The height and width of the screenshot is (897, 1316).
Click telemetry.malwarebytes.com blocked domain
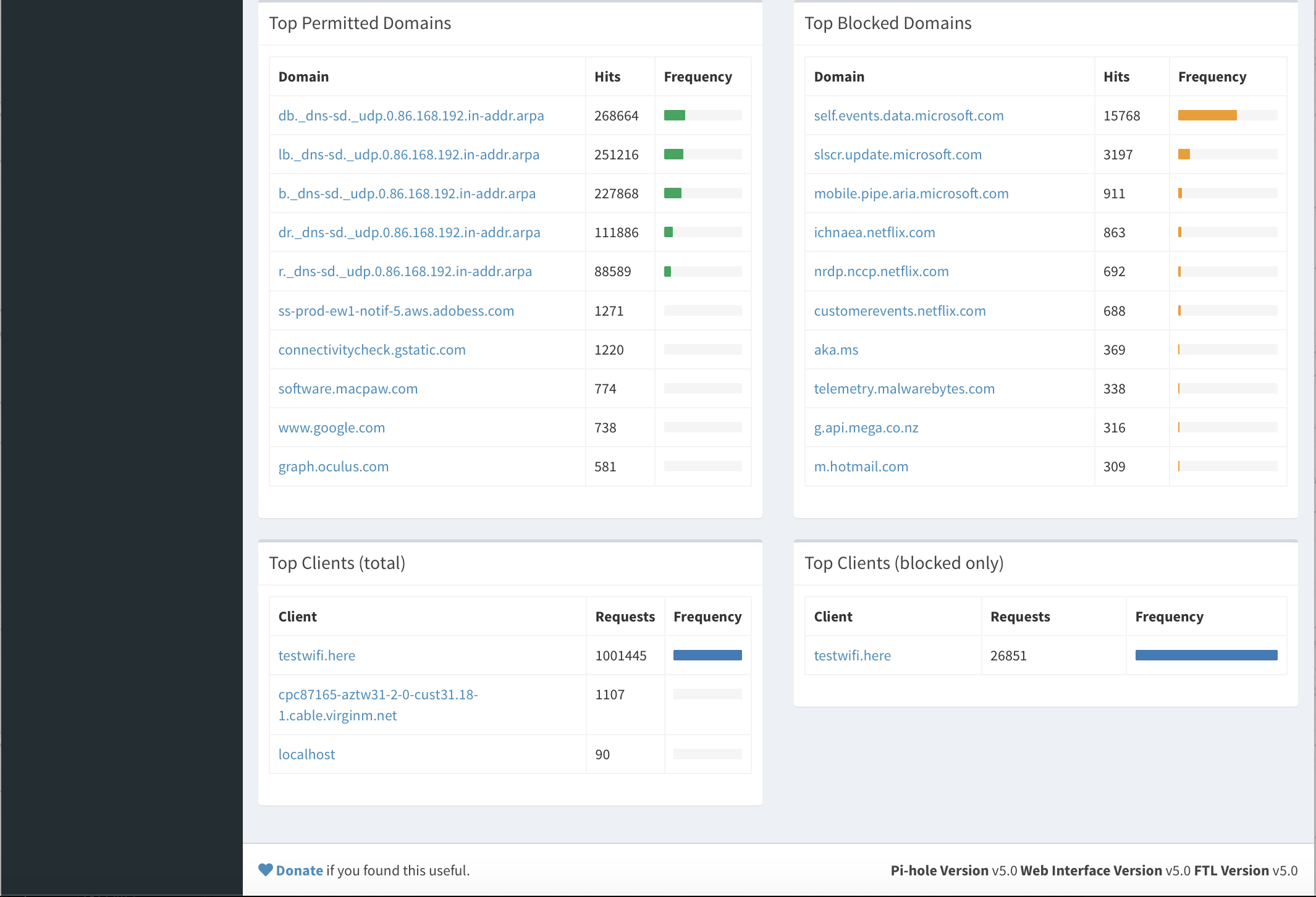pos(904,389)
